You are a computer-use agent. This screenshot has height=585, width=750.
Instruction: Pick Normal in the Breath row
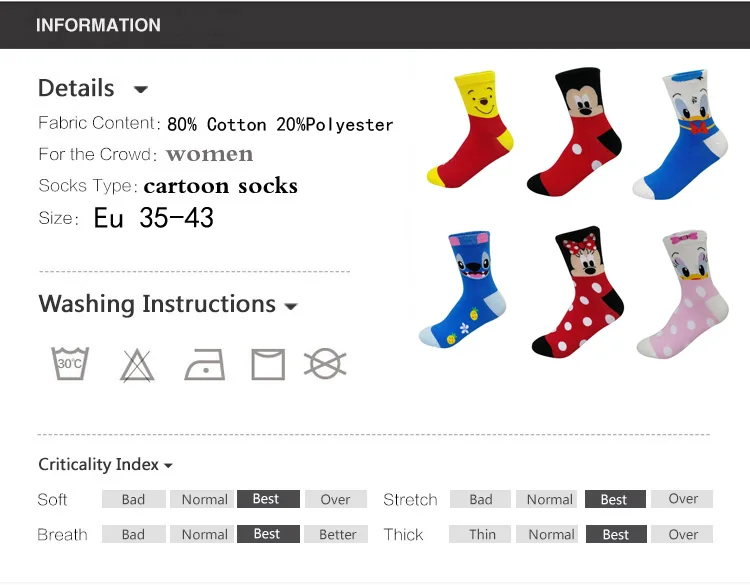point(202,534)
